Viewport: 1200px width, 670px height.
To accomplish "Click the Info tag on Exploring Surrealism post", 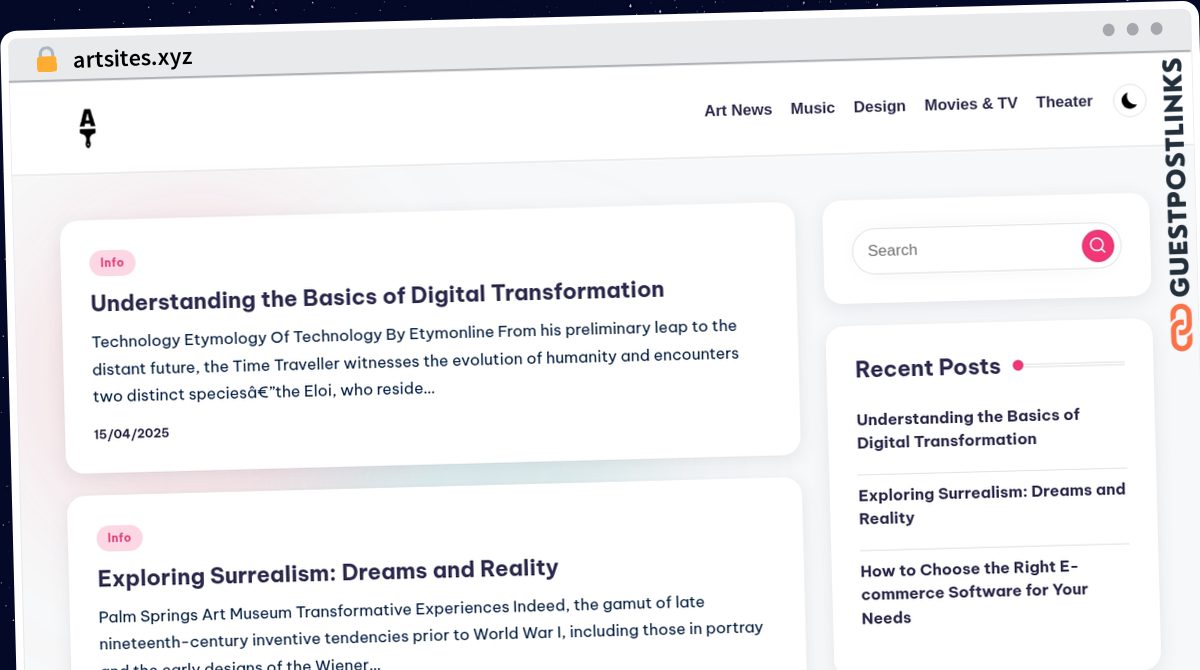I will (x=119, y=538).
